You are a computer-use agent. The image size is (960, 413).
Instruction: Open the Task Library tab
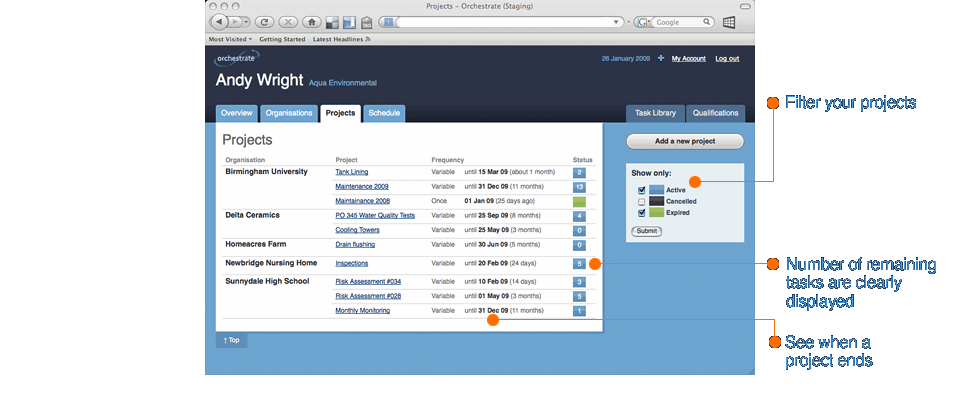click(x=655, y=113)
